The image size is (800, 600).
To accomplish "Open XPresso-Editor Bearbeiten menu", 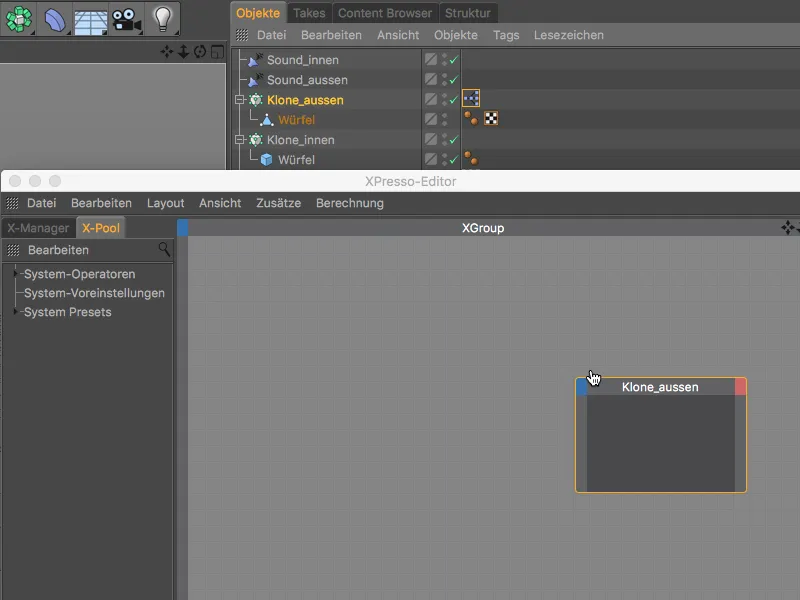I will click(101, 203).
